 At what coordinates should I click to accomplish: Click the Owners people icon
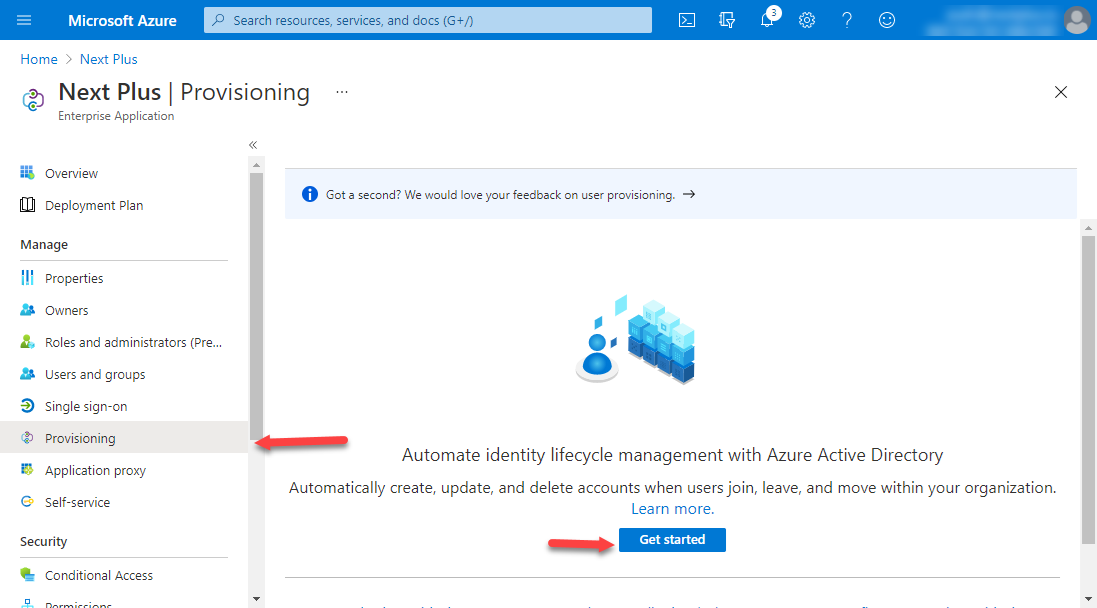click(27, 309)
